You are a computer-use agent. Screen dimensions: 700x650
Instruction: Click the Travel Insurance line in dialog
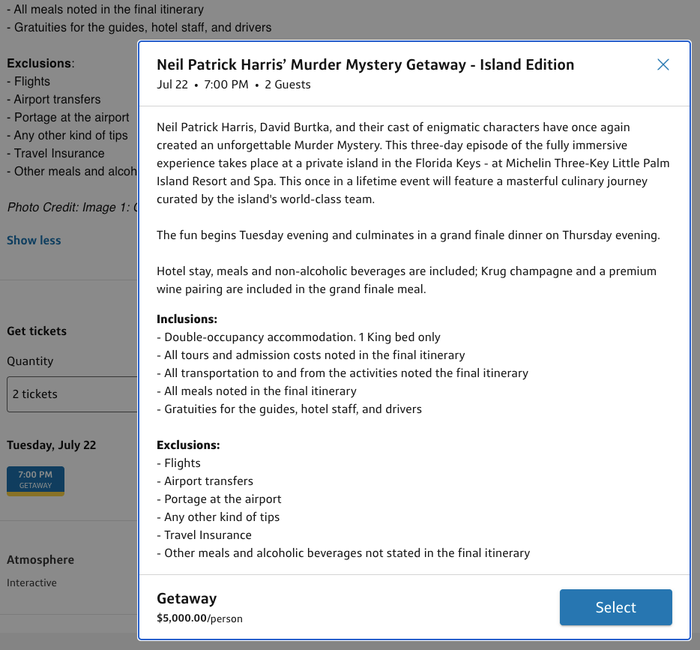pyautogui.click(x=204, y=535)
